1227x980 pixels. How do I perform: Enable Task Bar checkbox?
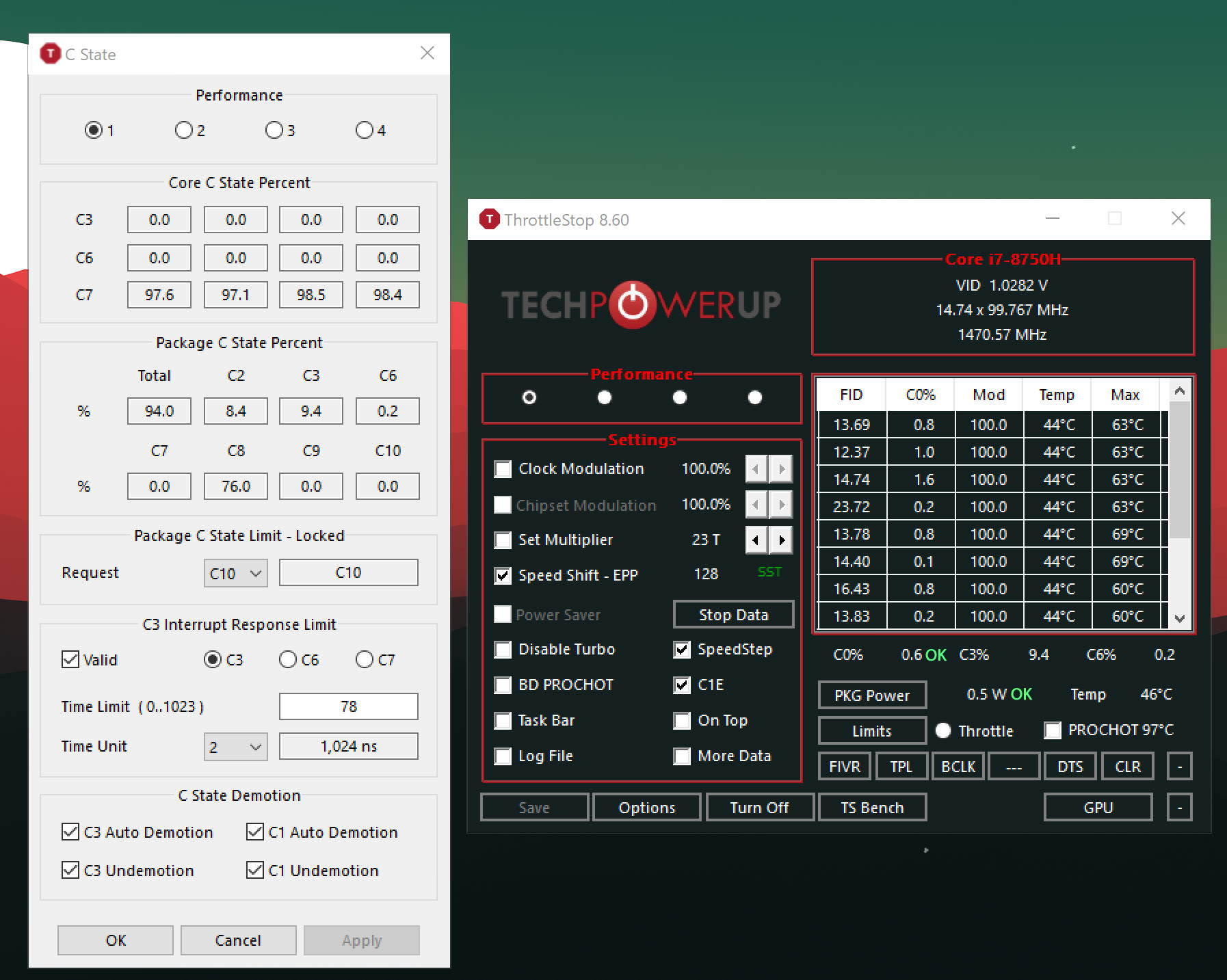(x=503, y=721)
